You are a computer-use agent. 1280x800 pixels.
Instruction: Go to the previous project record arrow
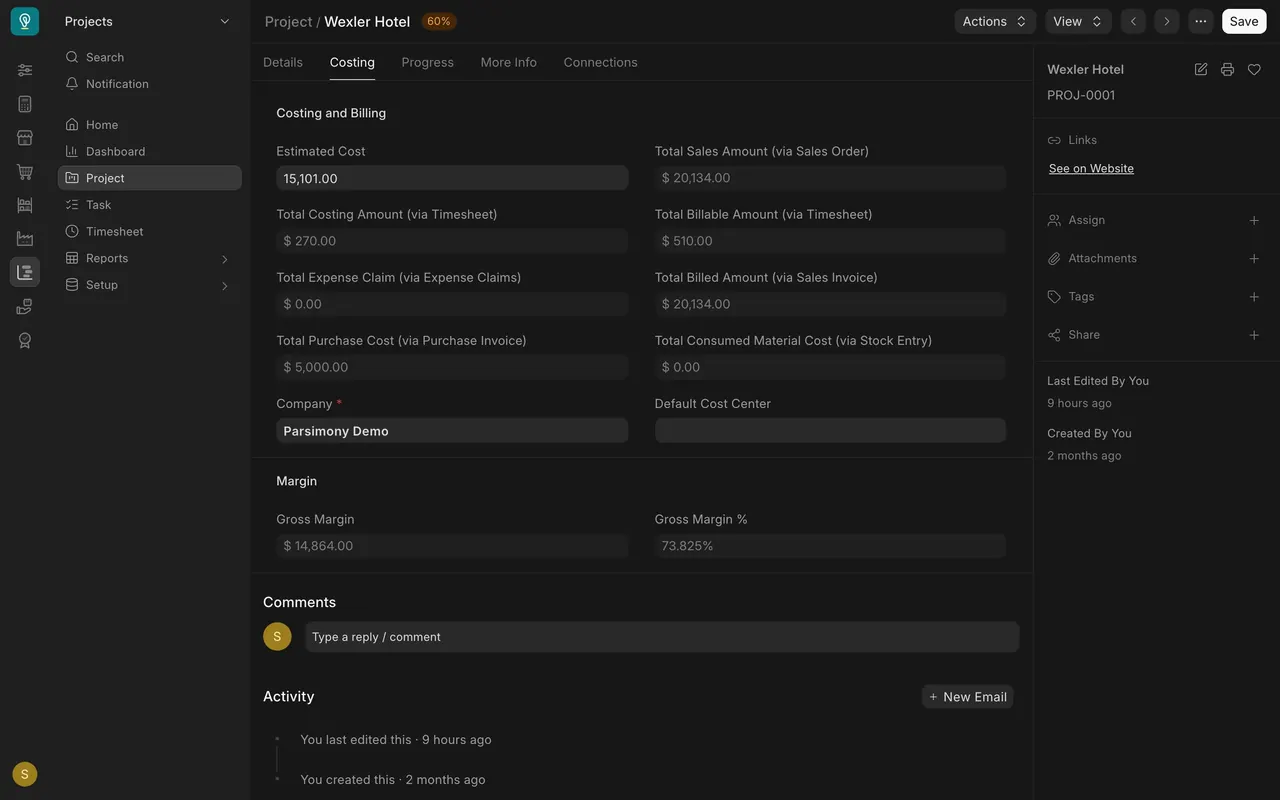click(x=1133, y=21)
